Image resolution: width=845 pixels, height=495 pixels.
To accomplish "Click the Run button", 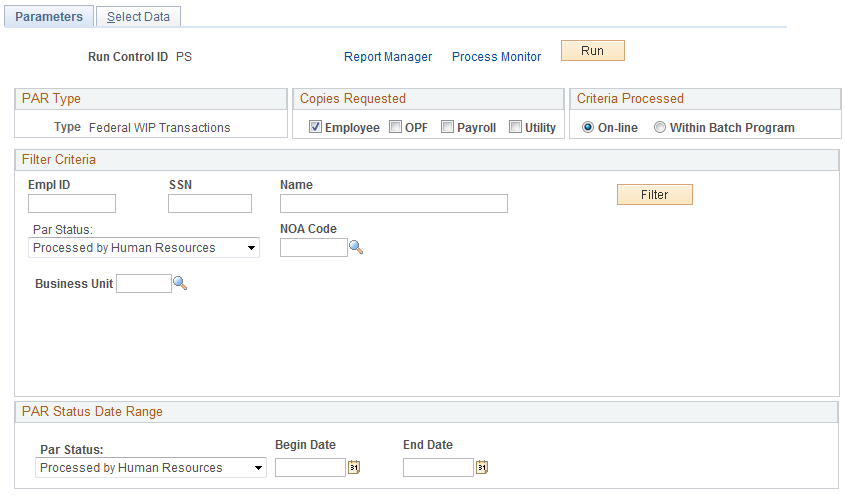I will 593,51.
